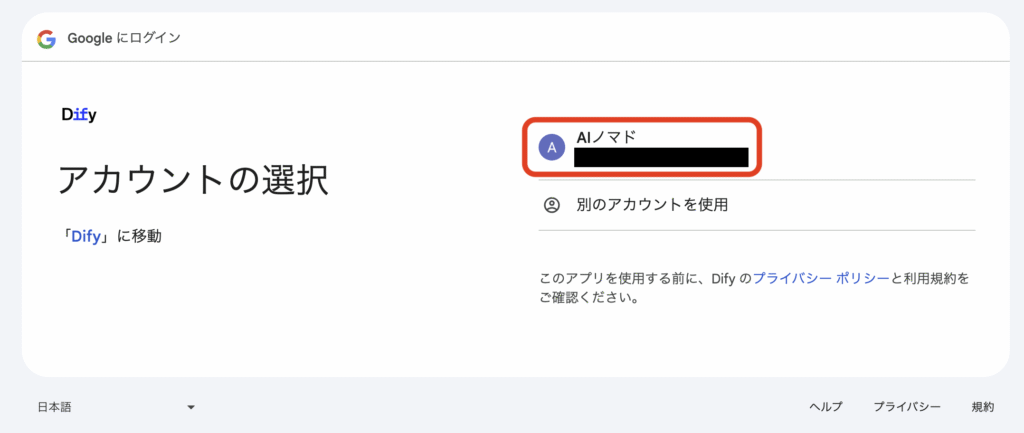
Task: Open ヘルプ in the footer
Action: tap(826, 407)
